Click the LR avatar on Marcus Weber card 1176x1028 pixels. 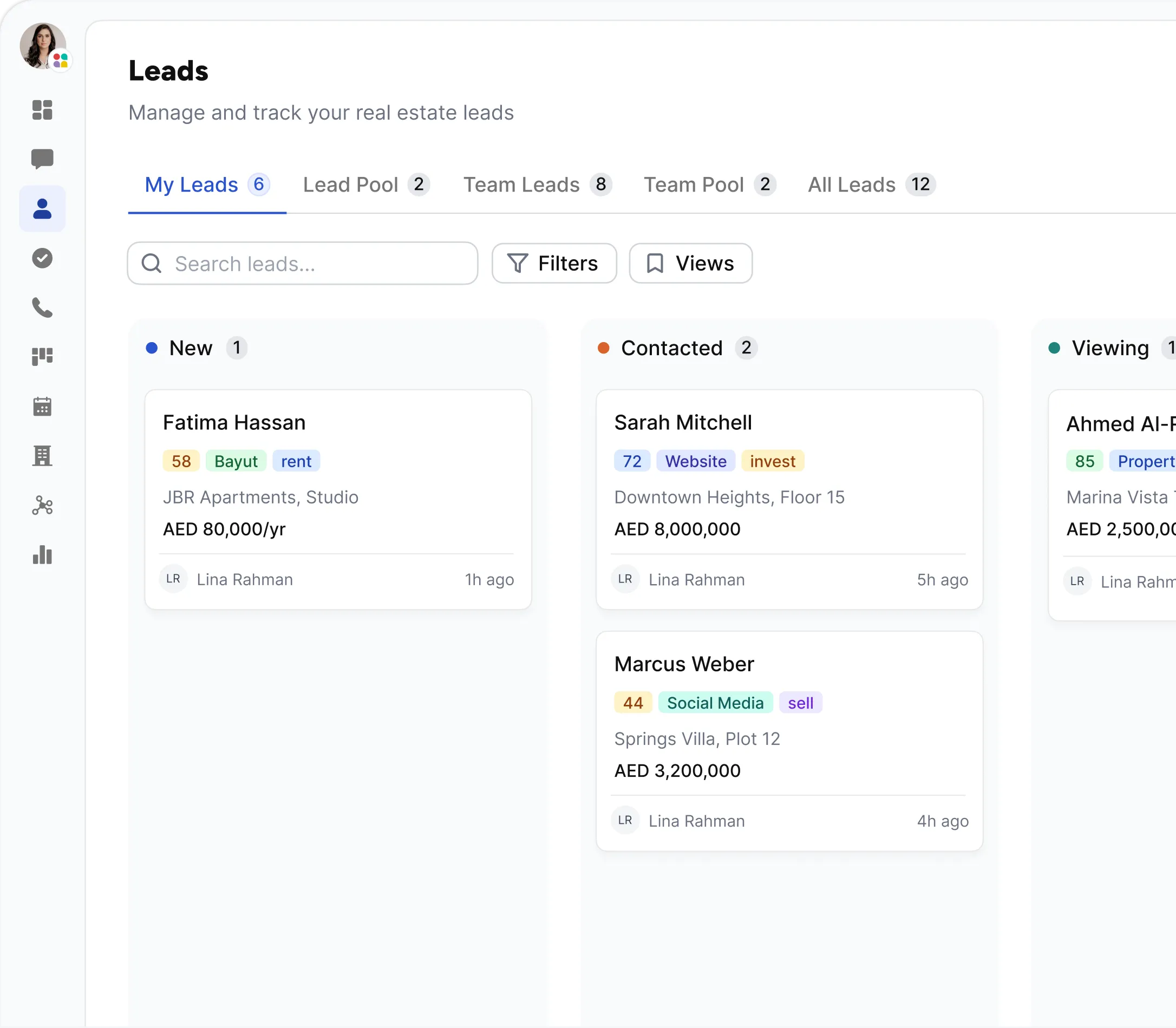625,820
